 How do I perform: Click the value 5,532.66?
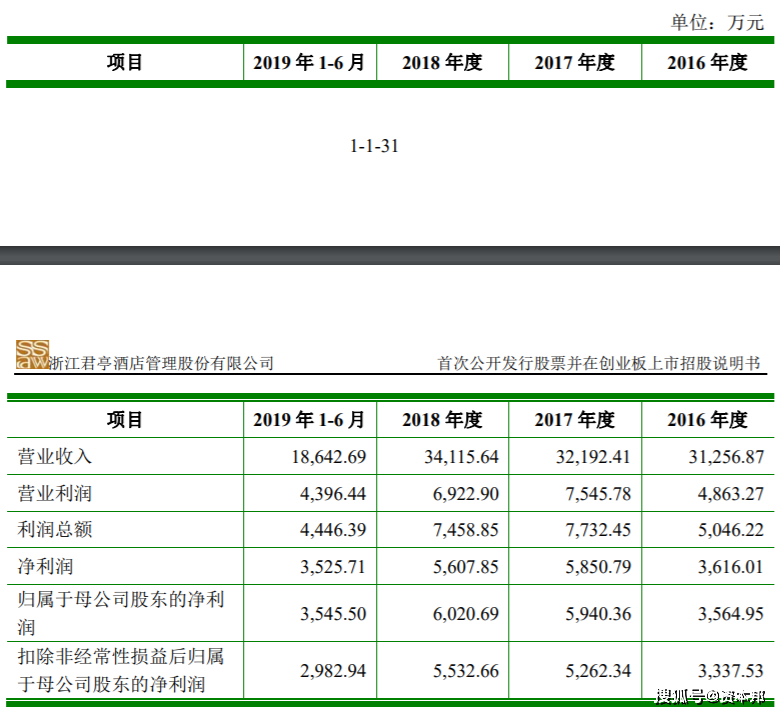[466, 671]
